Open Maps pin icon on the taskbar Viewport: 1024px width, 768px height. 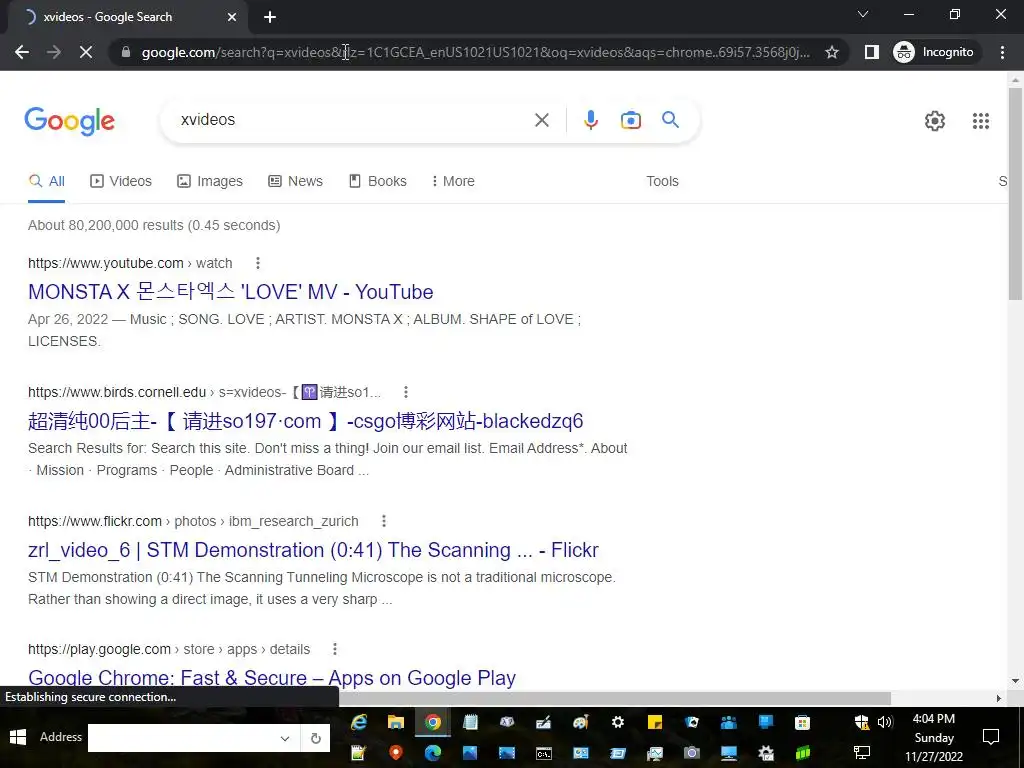click(x=396, y=753)
